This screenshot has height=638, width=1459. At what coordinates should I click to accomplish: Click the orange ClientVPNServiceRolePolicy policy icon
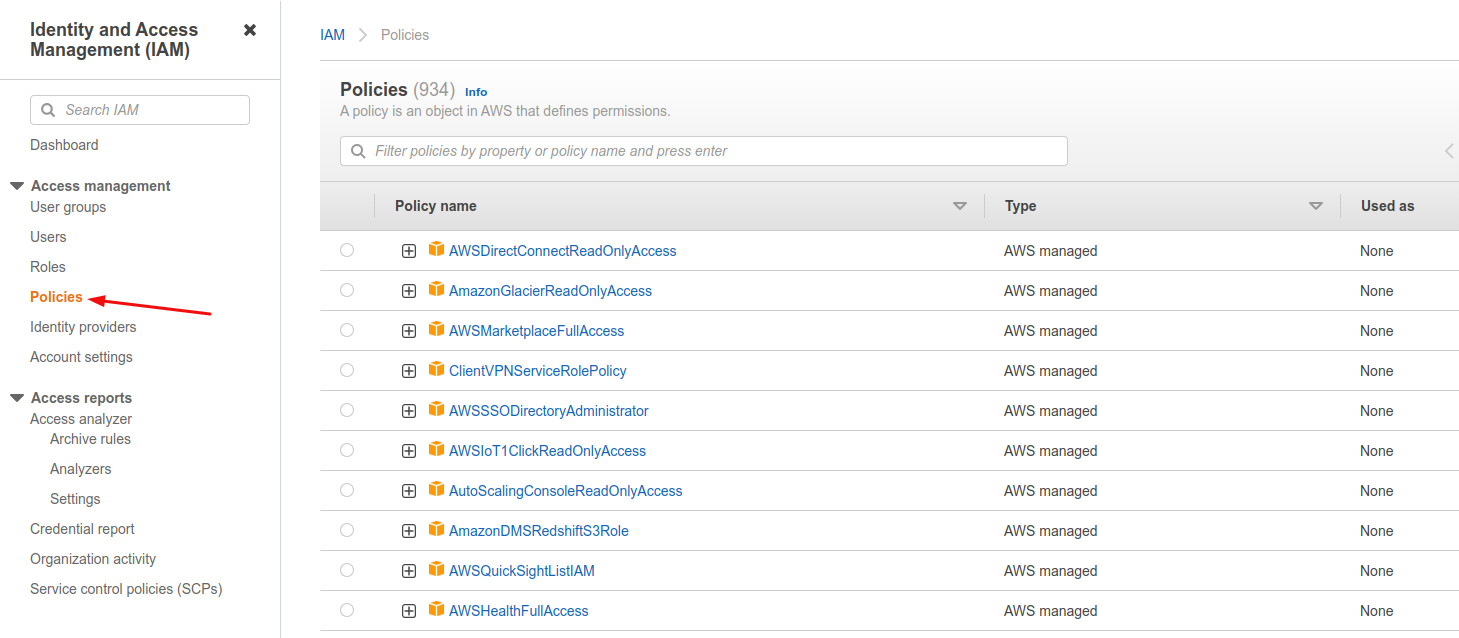point(436,369)
